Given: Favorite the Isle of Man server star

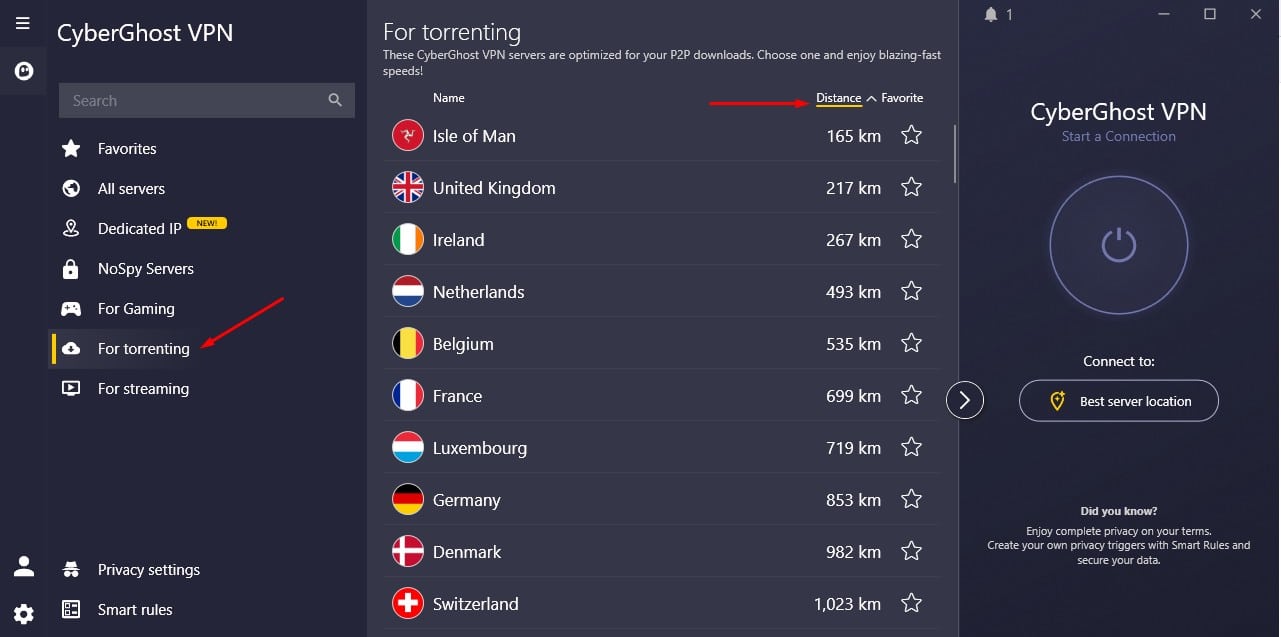Looking at the screenshot, I should tap(911, 135).
